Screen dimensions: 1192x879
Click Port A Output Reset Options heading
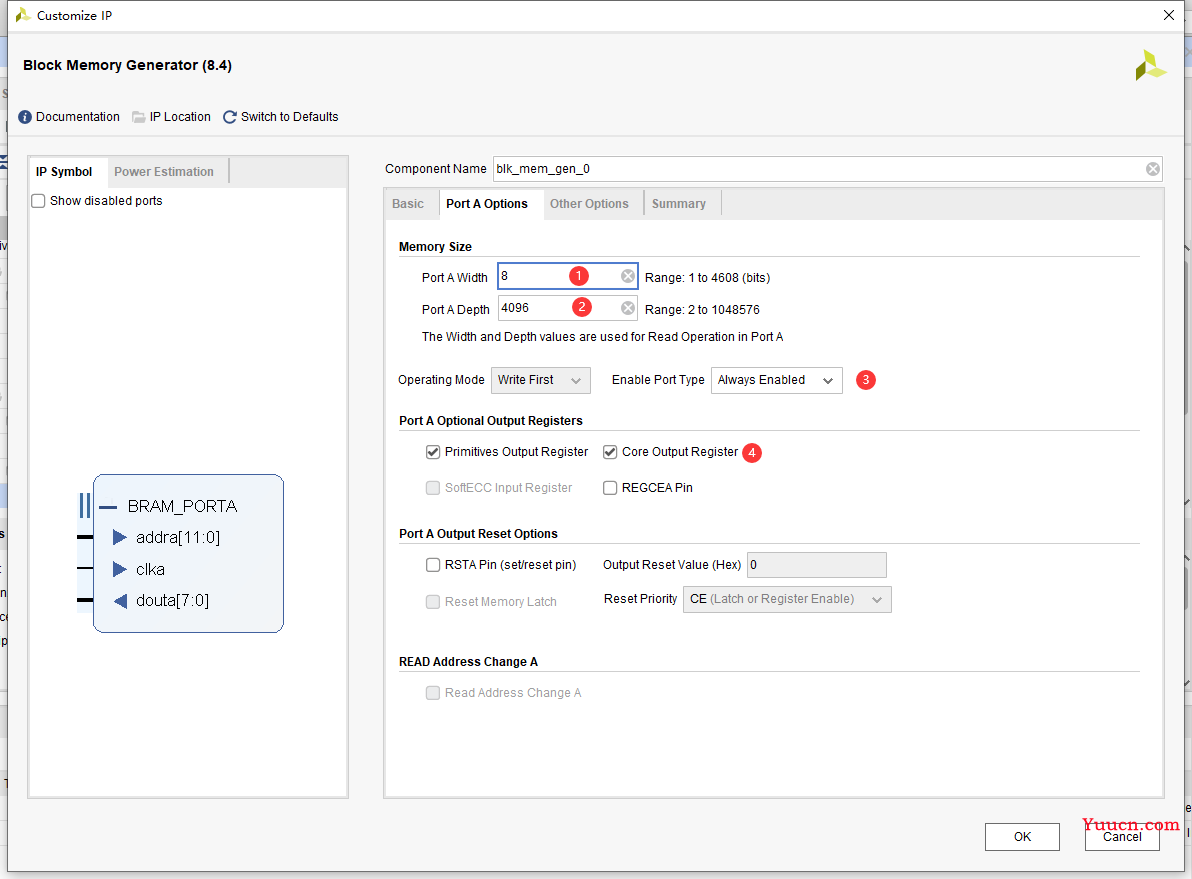(478, 534)
